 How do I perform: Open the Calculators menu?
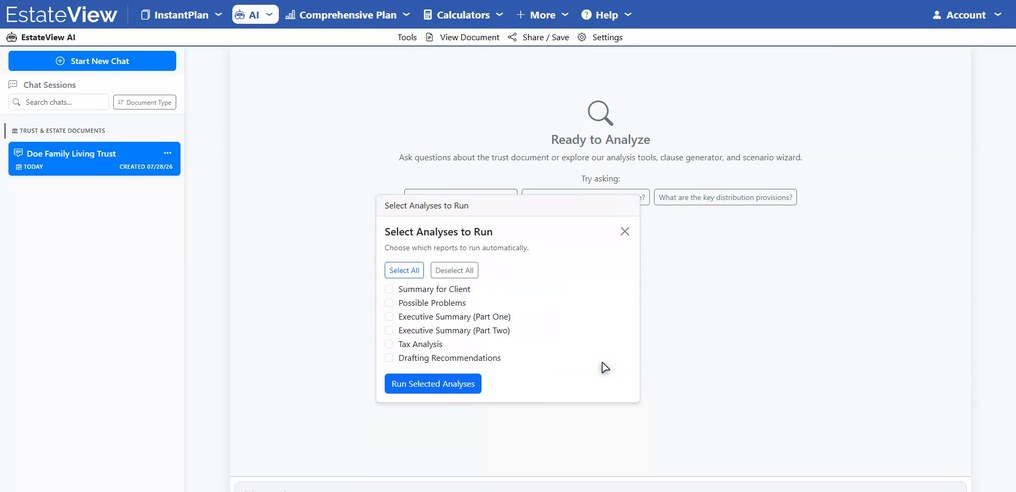pos(463,15)
